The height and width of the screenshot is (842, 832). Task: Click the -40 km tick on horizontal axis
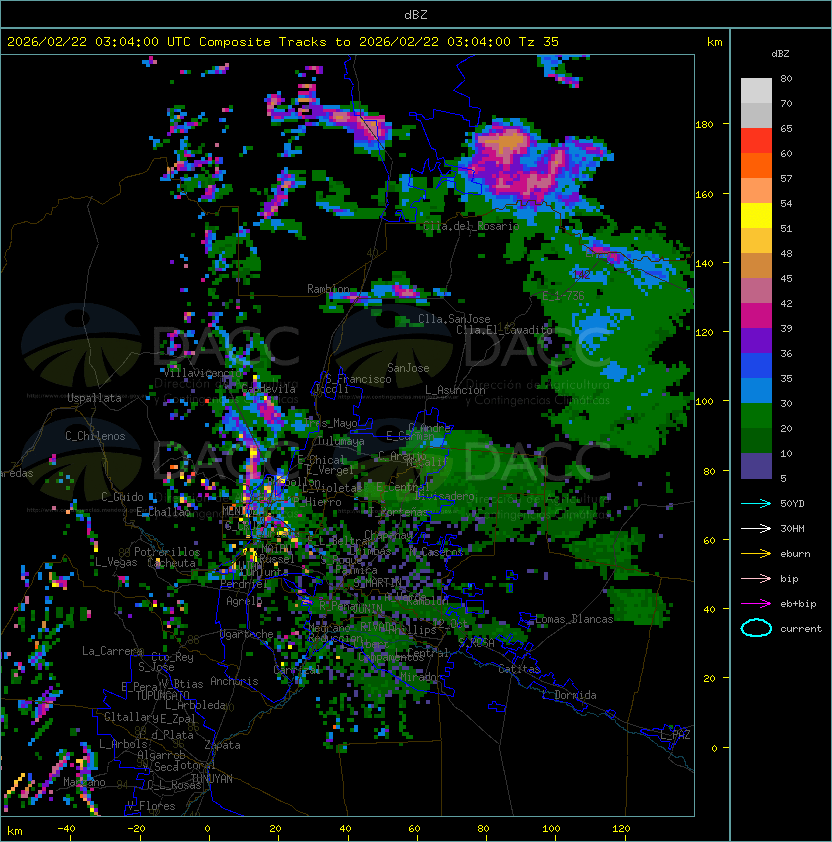click(67, 829)
